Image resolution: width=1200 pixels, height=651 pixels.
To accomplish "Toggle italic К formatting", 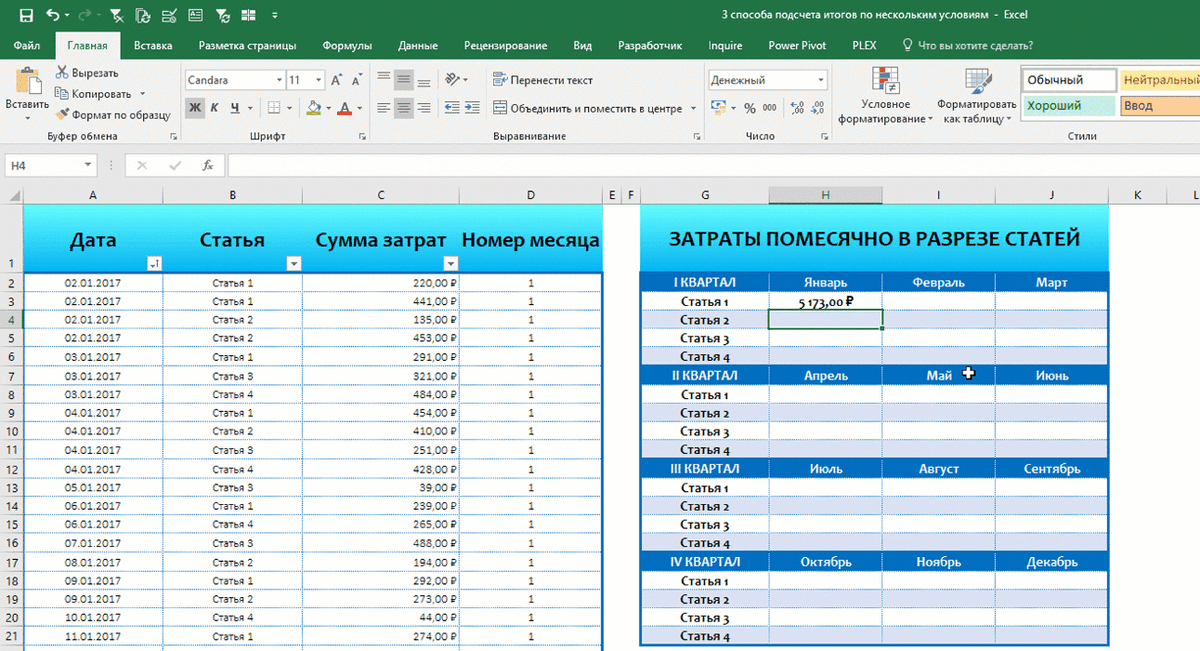I will tap(215, 108).
